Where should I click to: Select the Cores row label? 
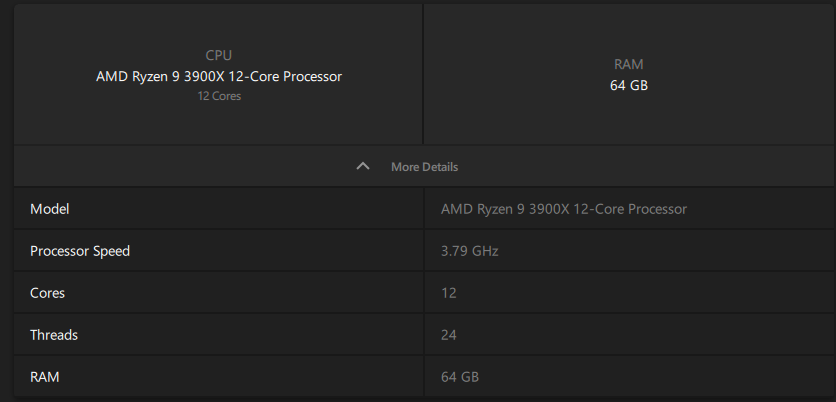point(48,293)
